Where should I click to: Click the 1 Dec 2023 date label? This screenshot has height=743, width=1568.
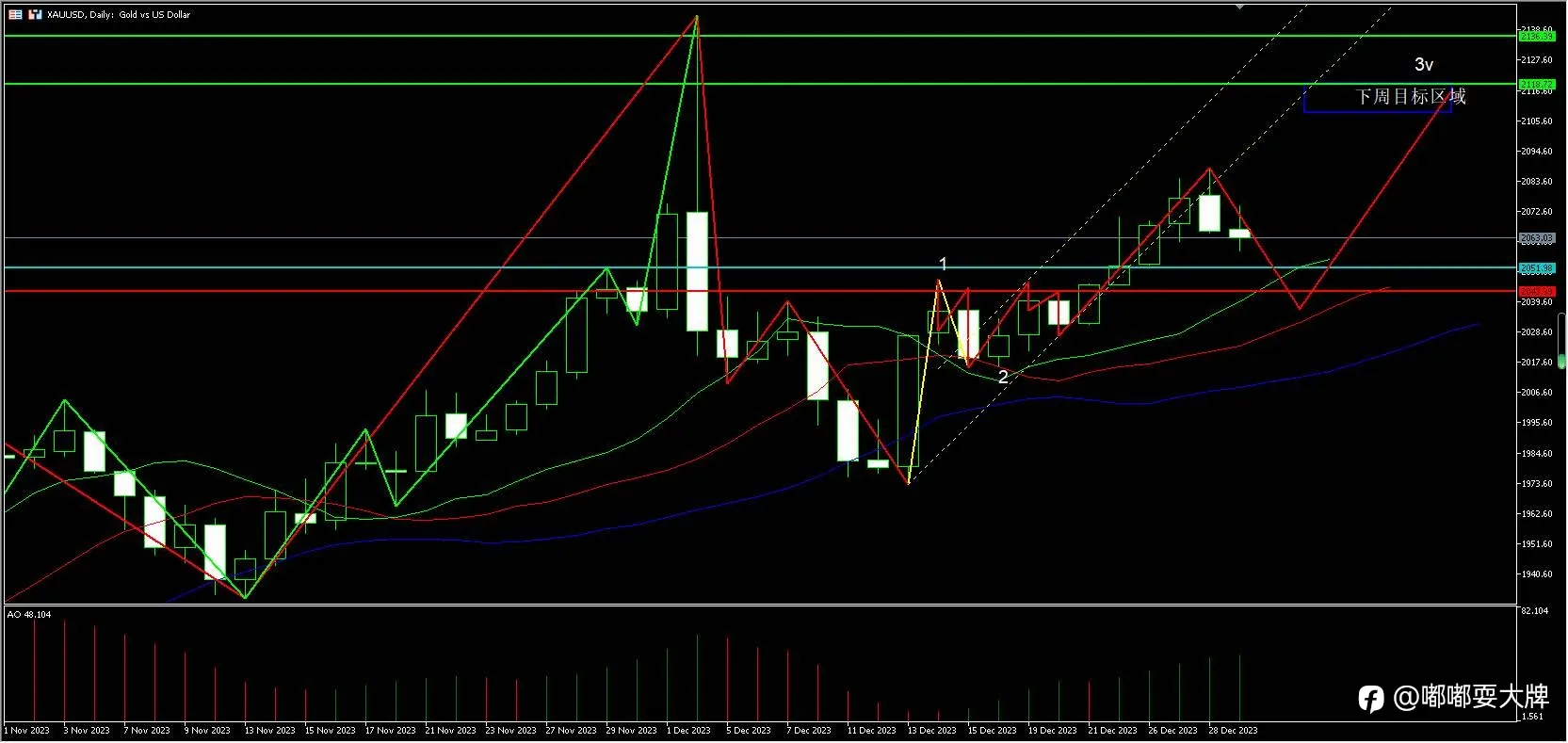tap(688, 731)
